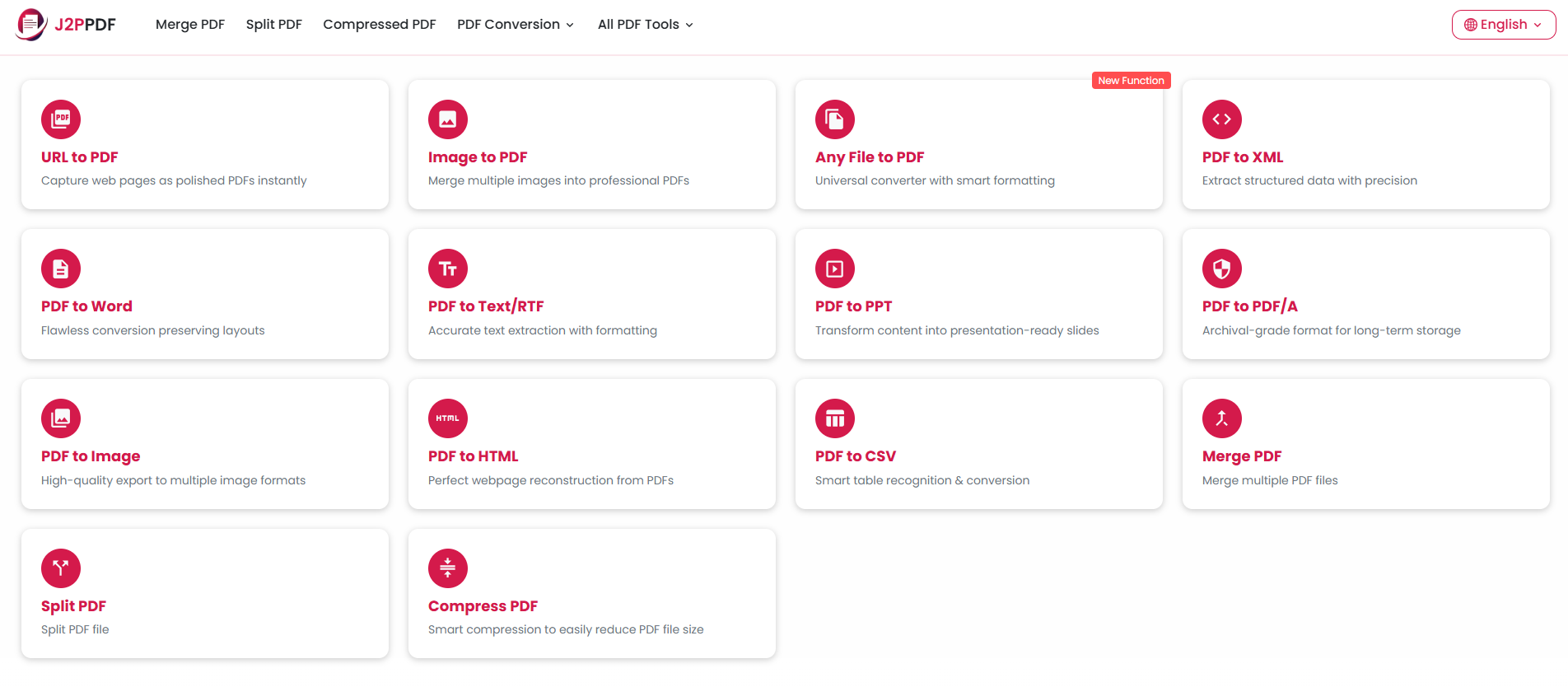Click the PDF to PDF/A shield icon

point(1222,269)
